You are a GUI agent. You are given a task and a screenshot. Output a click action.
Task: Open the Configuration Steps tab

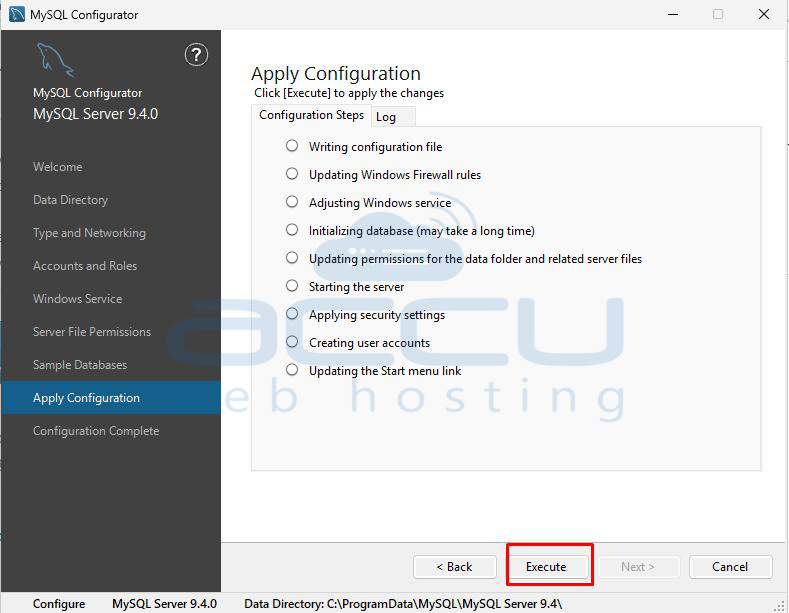(x=311, y=115)
